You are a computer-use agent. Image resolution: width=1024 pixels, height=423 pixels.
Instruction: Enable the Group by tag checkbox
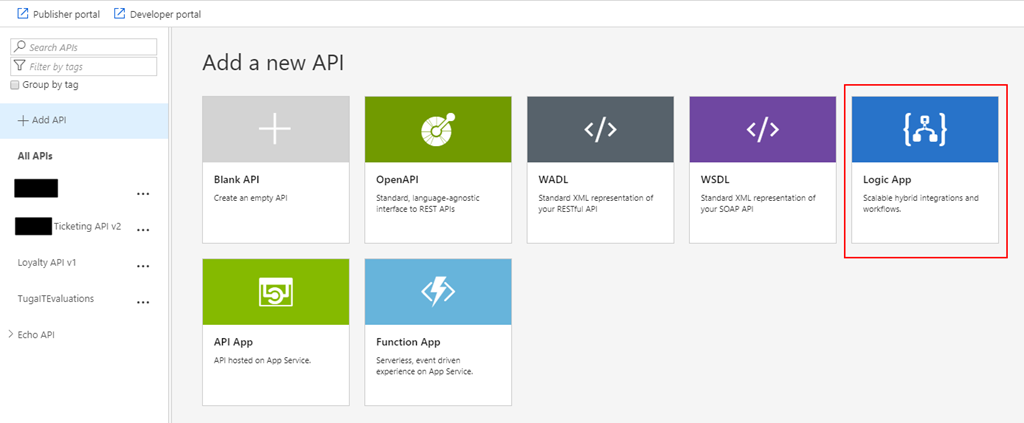tap(15, 85)
